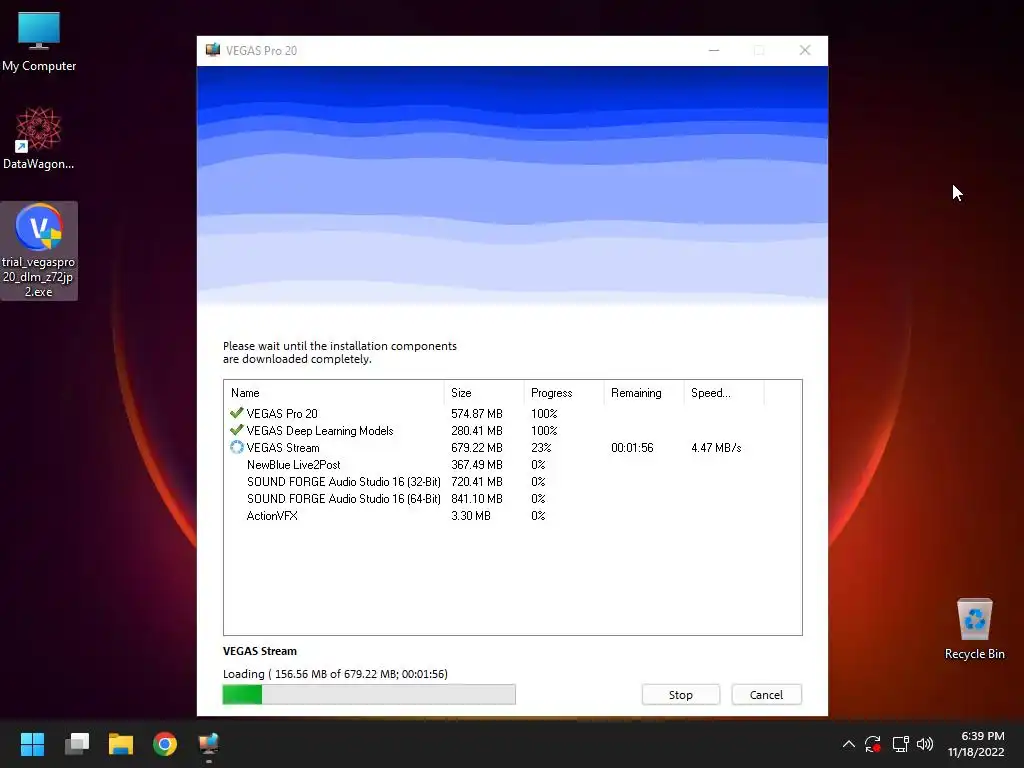The height and width of the screenshot is (768, 1024).
Task: Sort list by Size column header
Action: (484, 392)
